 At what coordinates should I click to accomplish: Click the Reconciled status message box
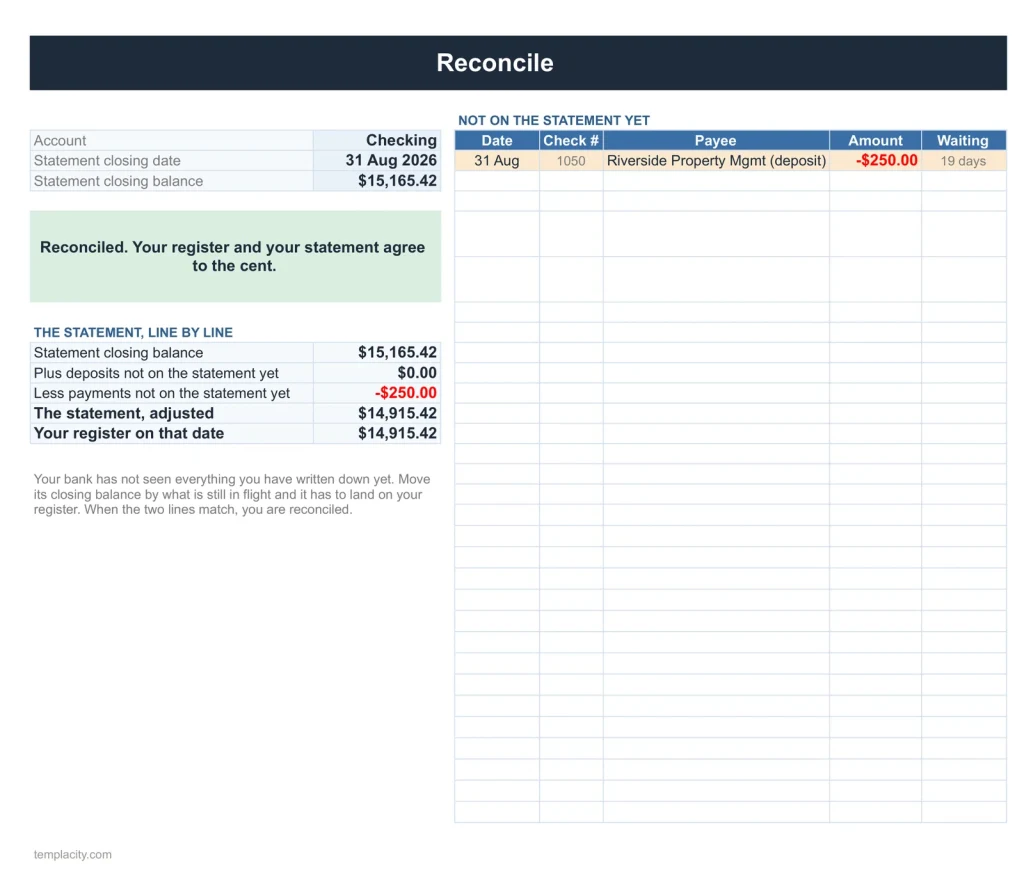(x=235, y=256)
